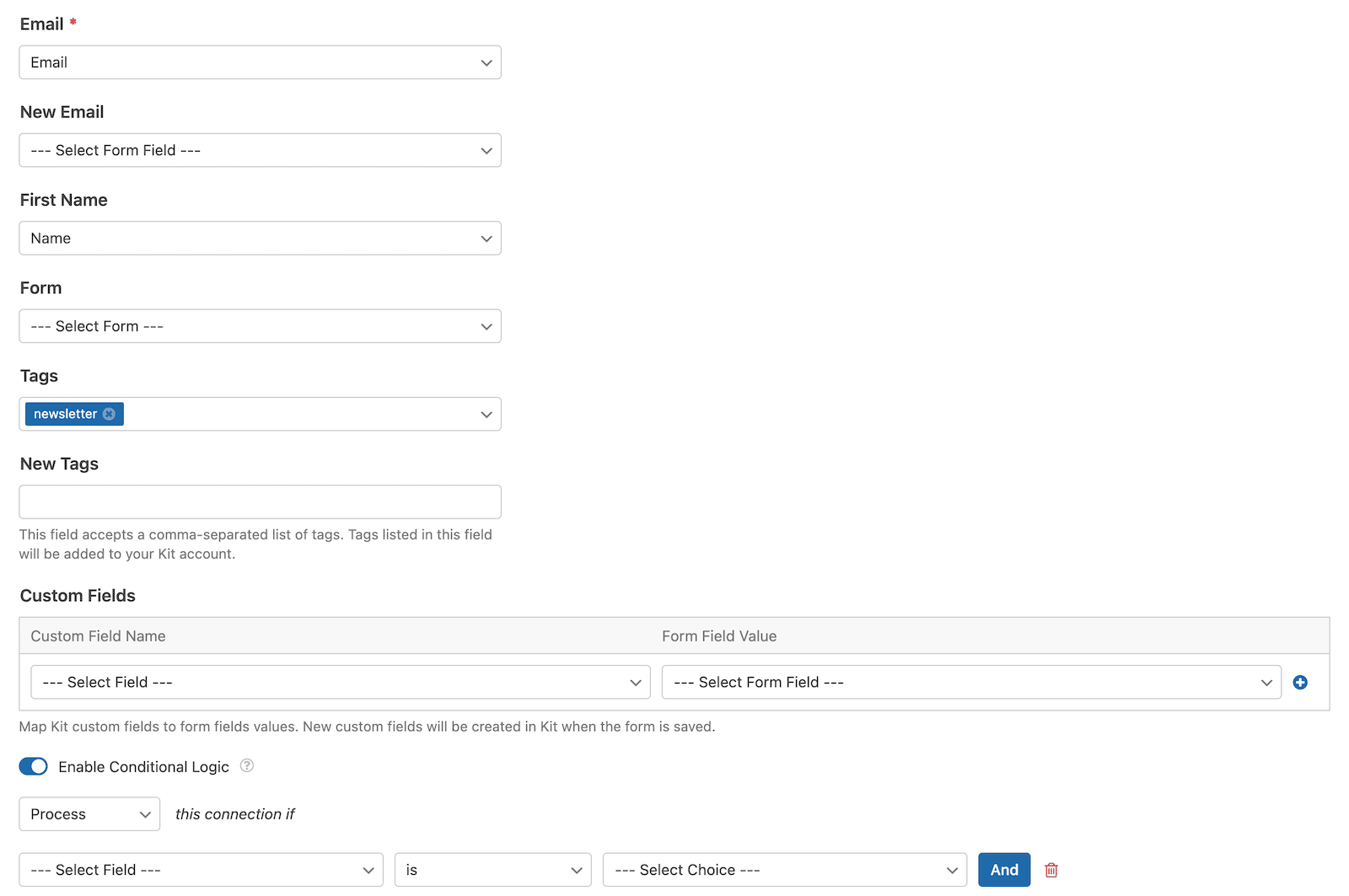Open the Email field dropdown
1349x896 pixels.
tap(260, 62)
